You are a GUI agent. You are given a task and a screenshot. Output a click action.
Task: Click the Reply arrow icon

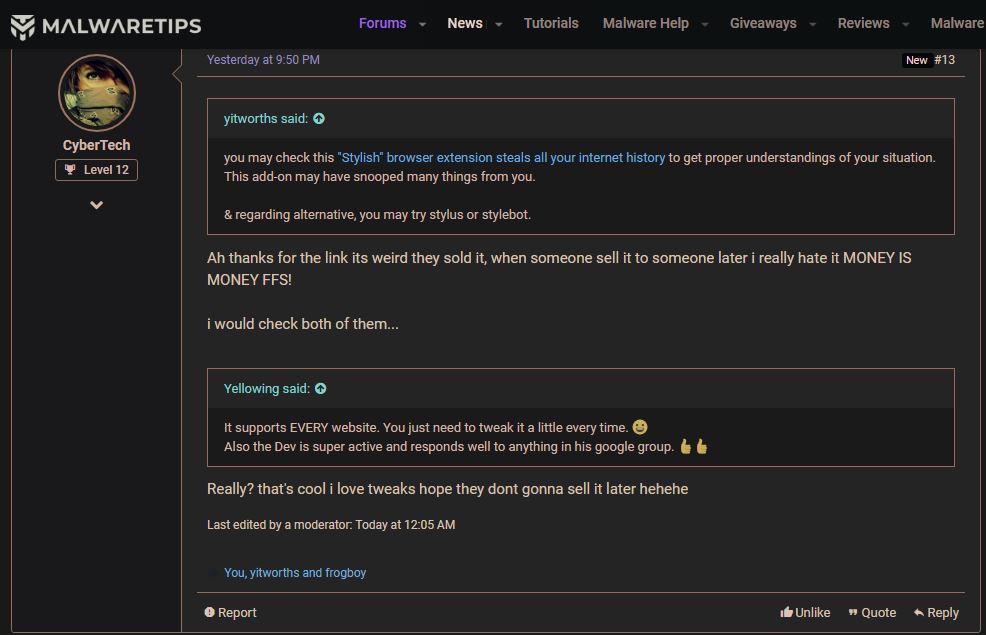918,612
